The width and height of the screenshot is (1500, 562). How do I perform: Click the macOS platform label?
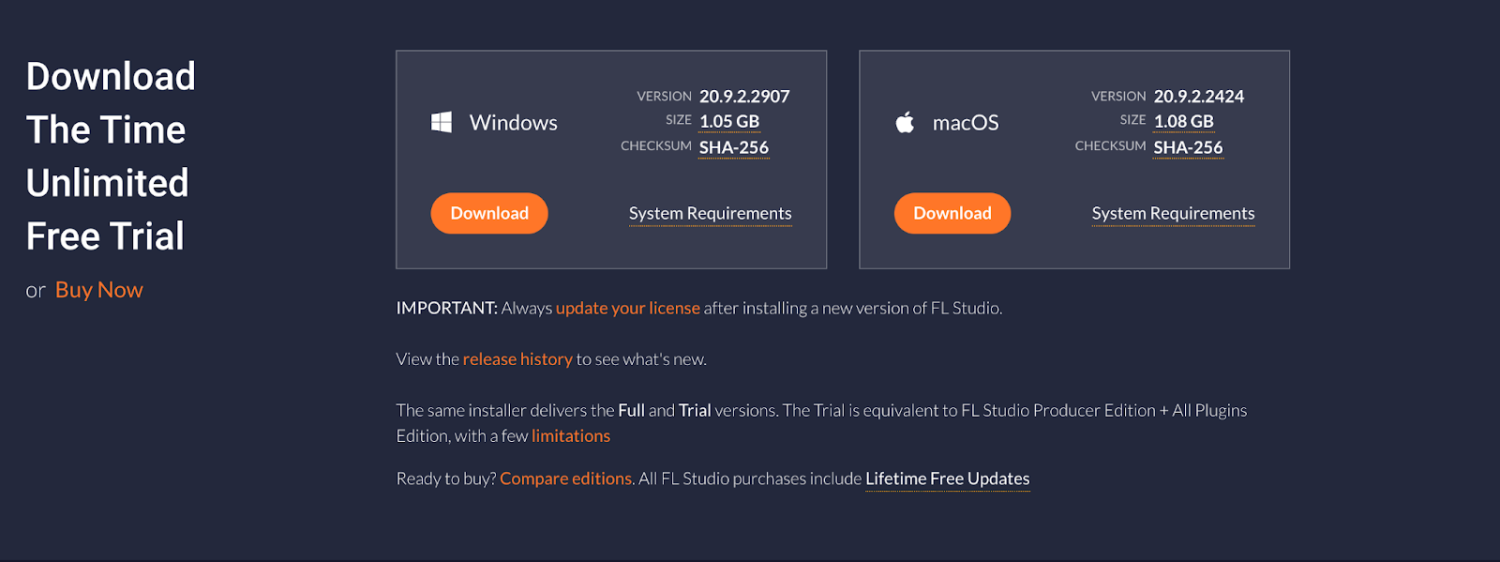(x=966, y=123)
